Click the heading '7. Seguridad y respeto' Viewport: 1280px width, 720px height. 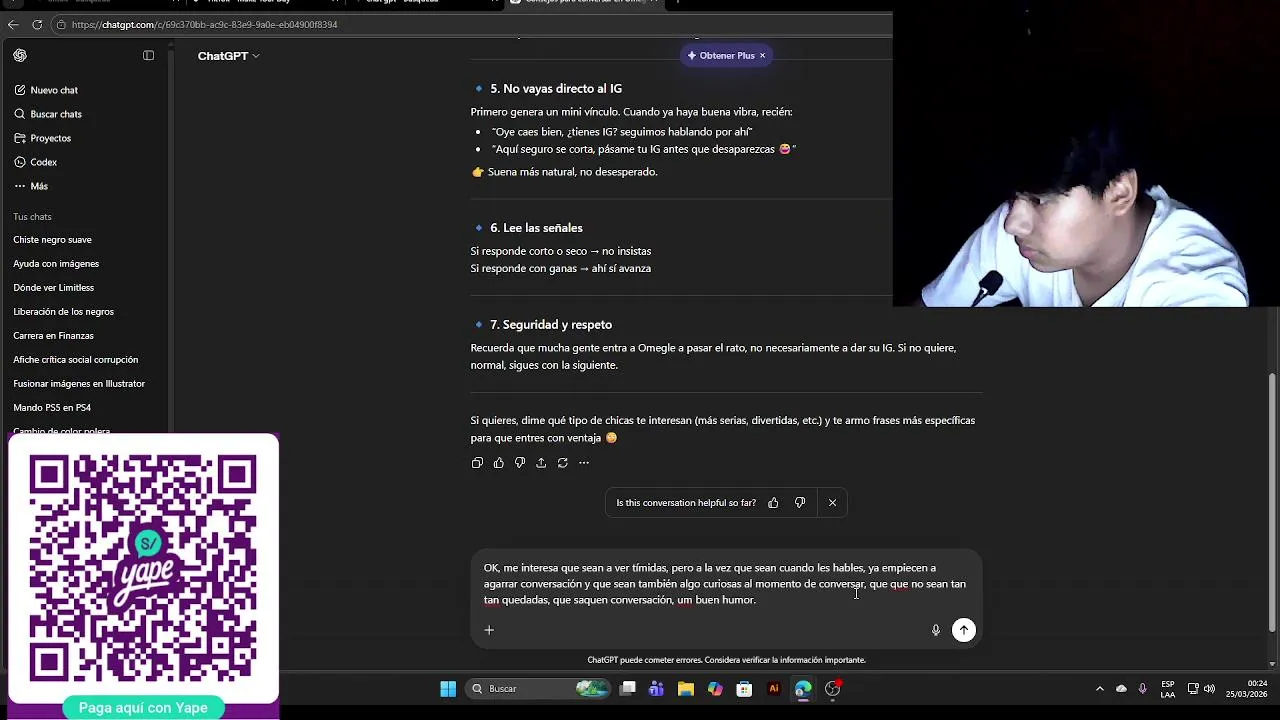click(551, 325)
